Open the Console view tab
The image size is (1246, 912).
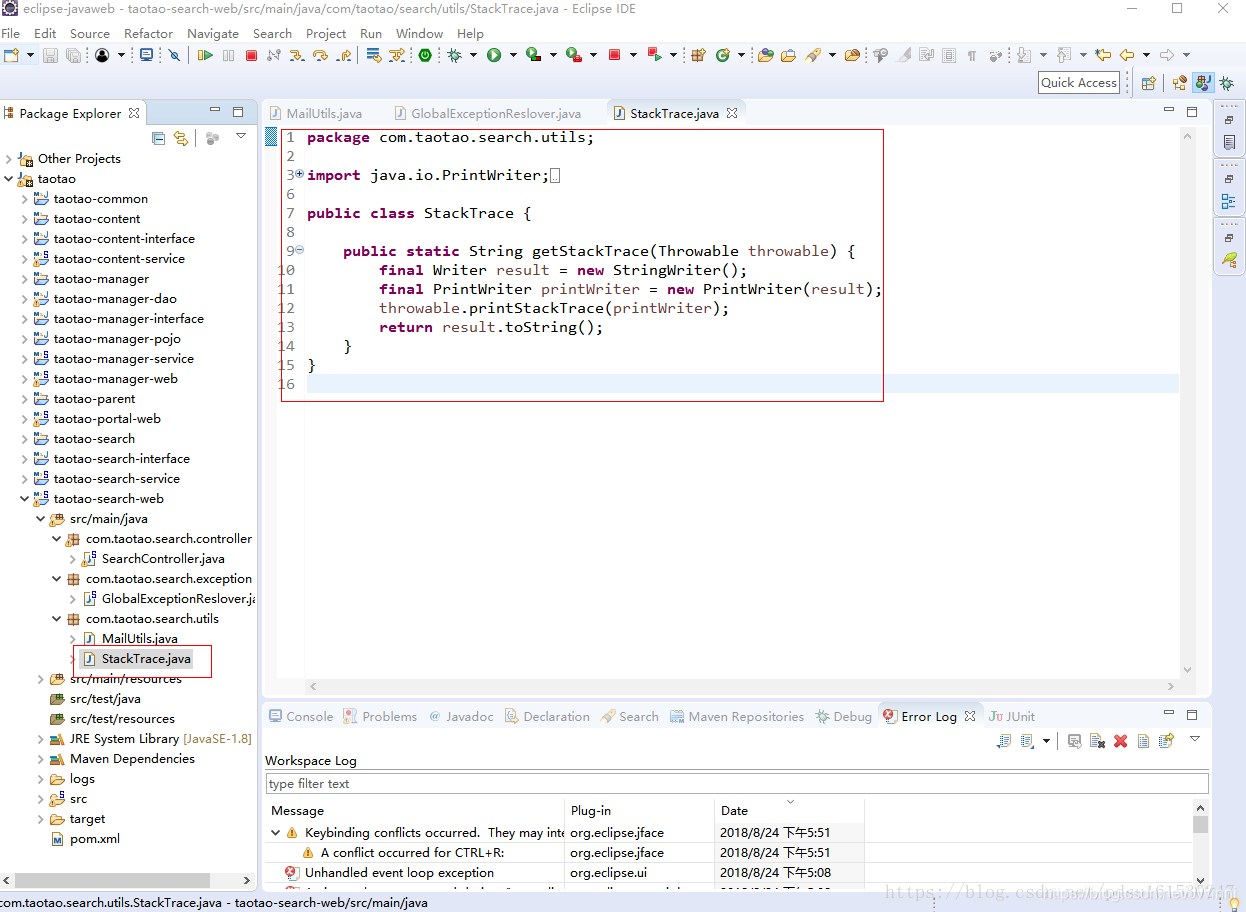301,716
